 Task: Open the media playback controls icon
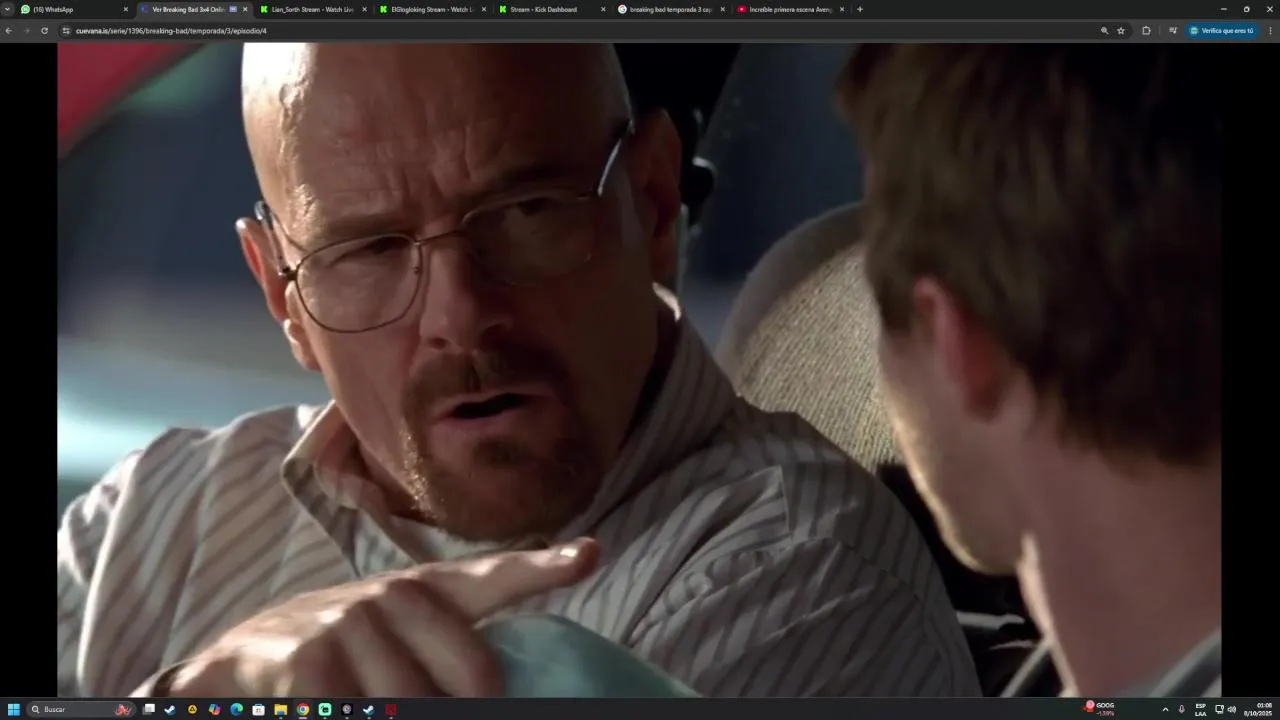point(1173,31)
